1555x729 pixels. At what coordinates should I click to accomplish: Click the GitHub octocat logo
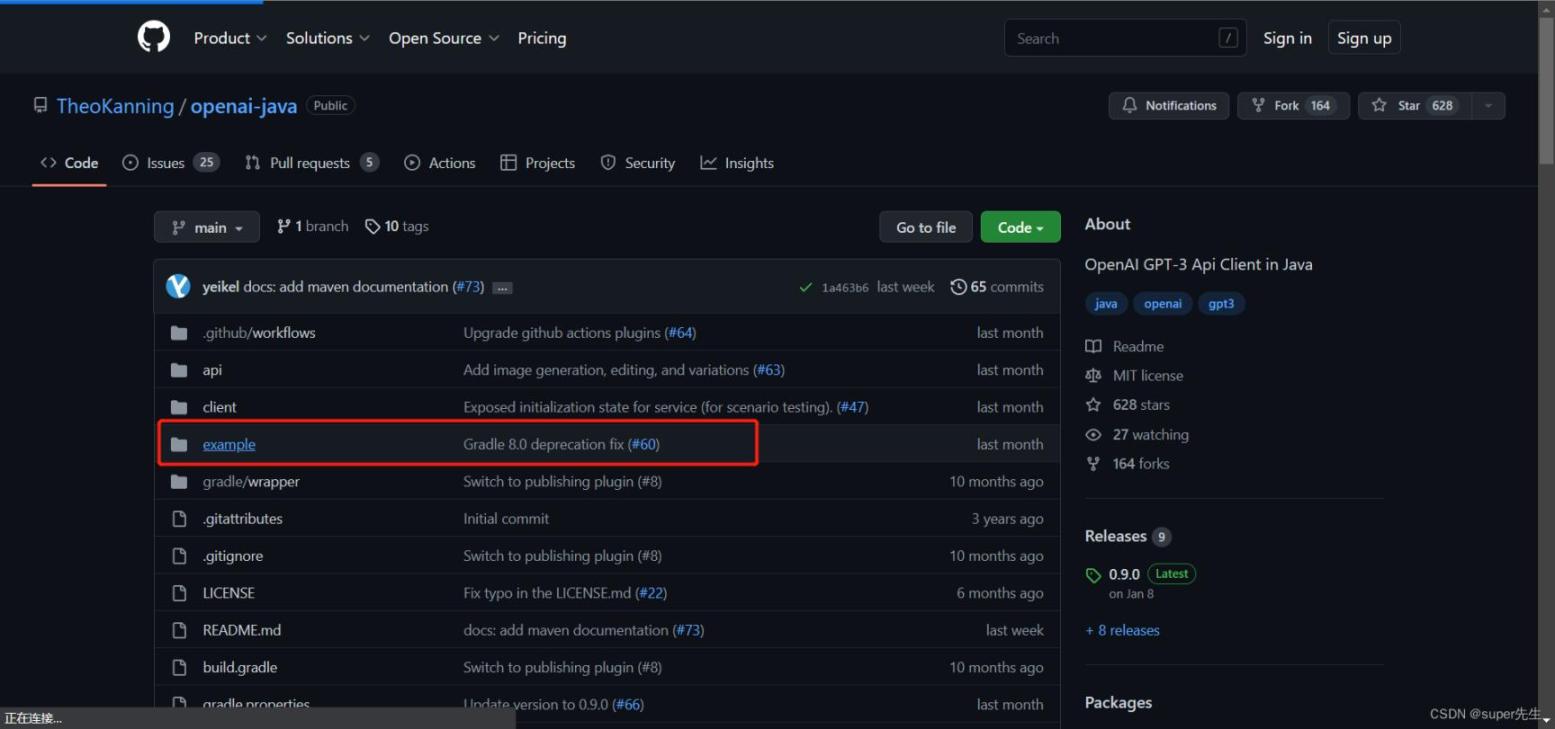point(153,37)
